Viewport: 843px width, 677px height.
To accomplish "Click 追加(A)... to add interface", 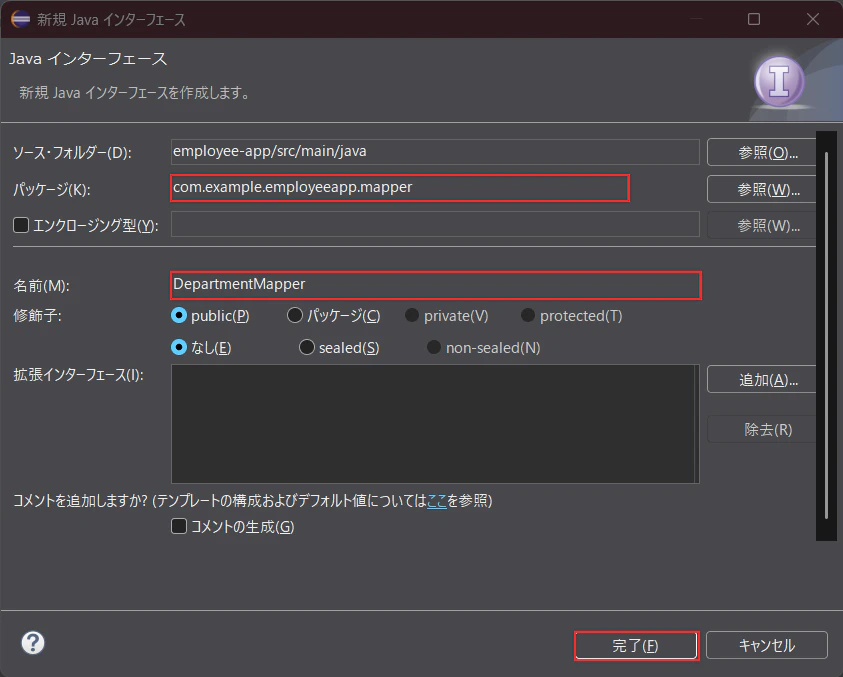I will tap(763, 380).
